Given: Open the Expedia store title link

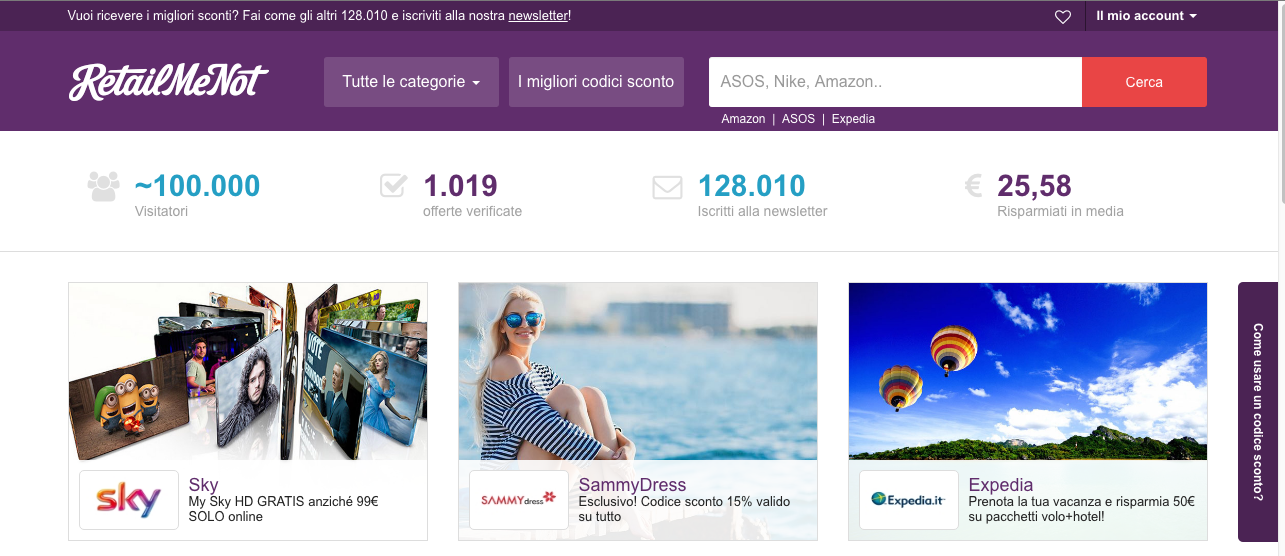Looking at the screenshot, I should tap(1001, 485).
